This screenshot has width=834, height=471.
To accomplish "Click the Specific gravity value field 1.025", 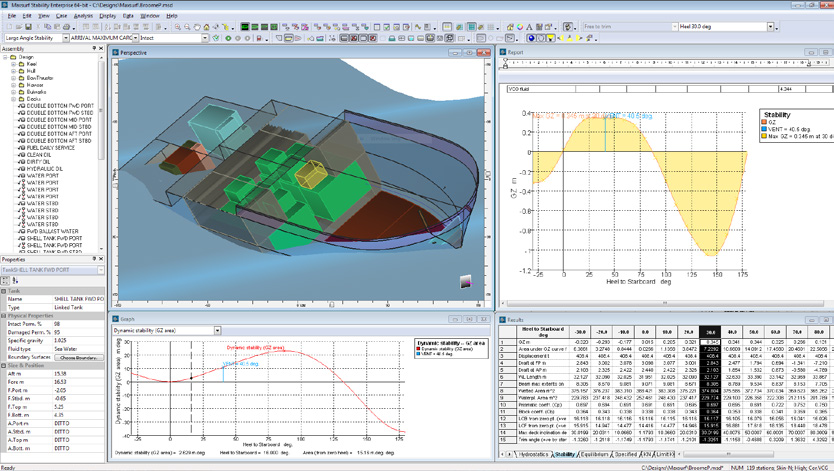I will [79, 341].
